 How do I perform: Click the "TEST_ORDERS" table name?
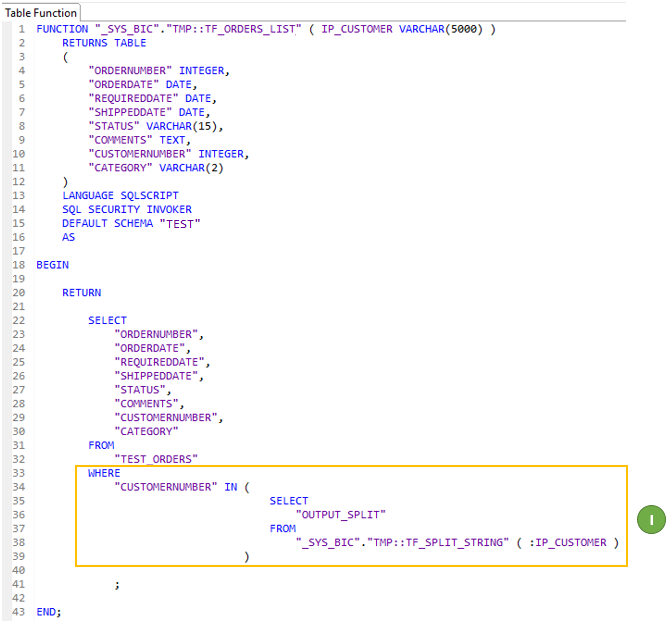156,459
